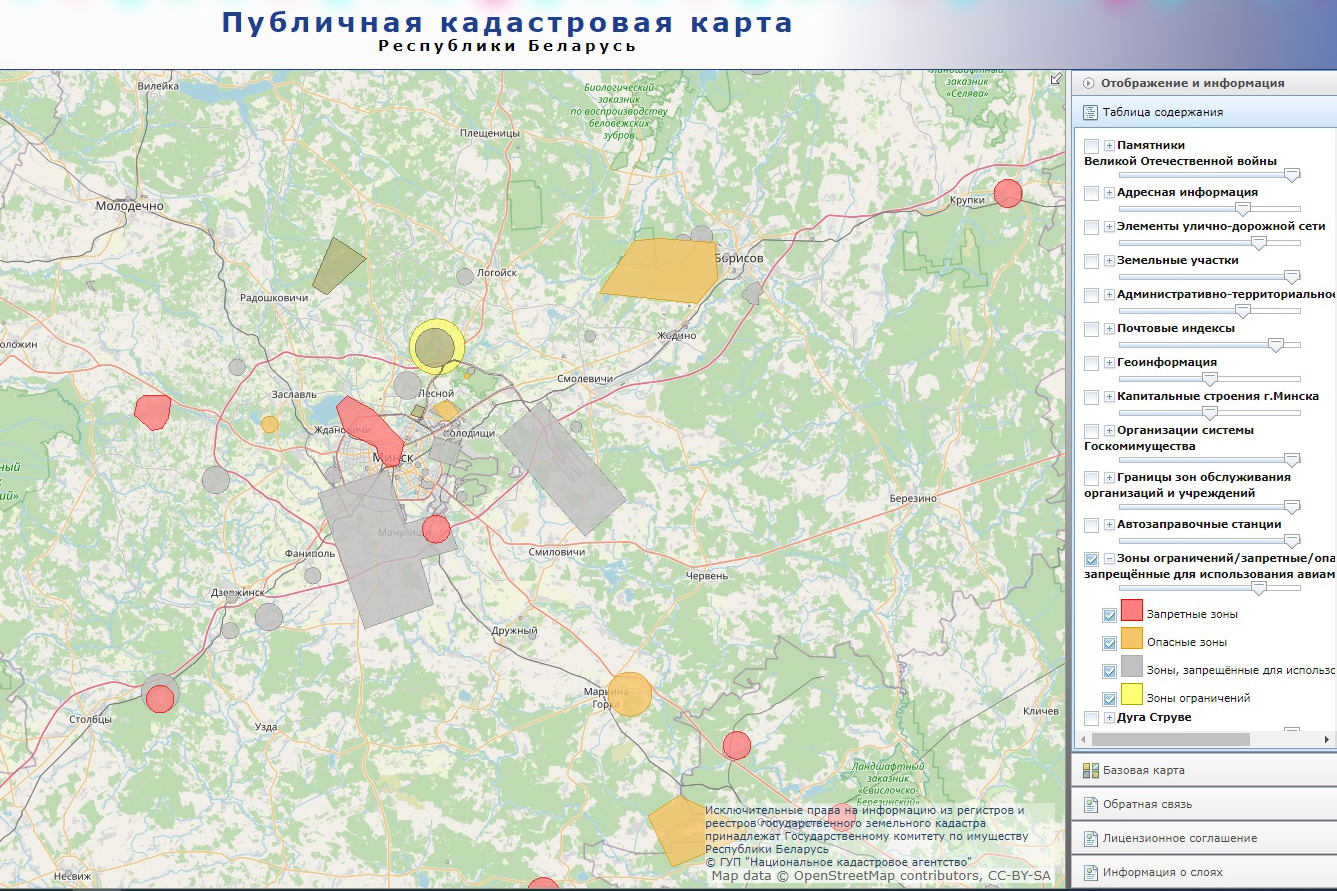Click the Базовая карта grid icon

click(x=1090, y=770)
